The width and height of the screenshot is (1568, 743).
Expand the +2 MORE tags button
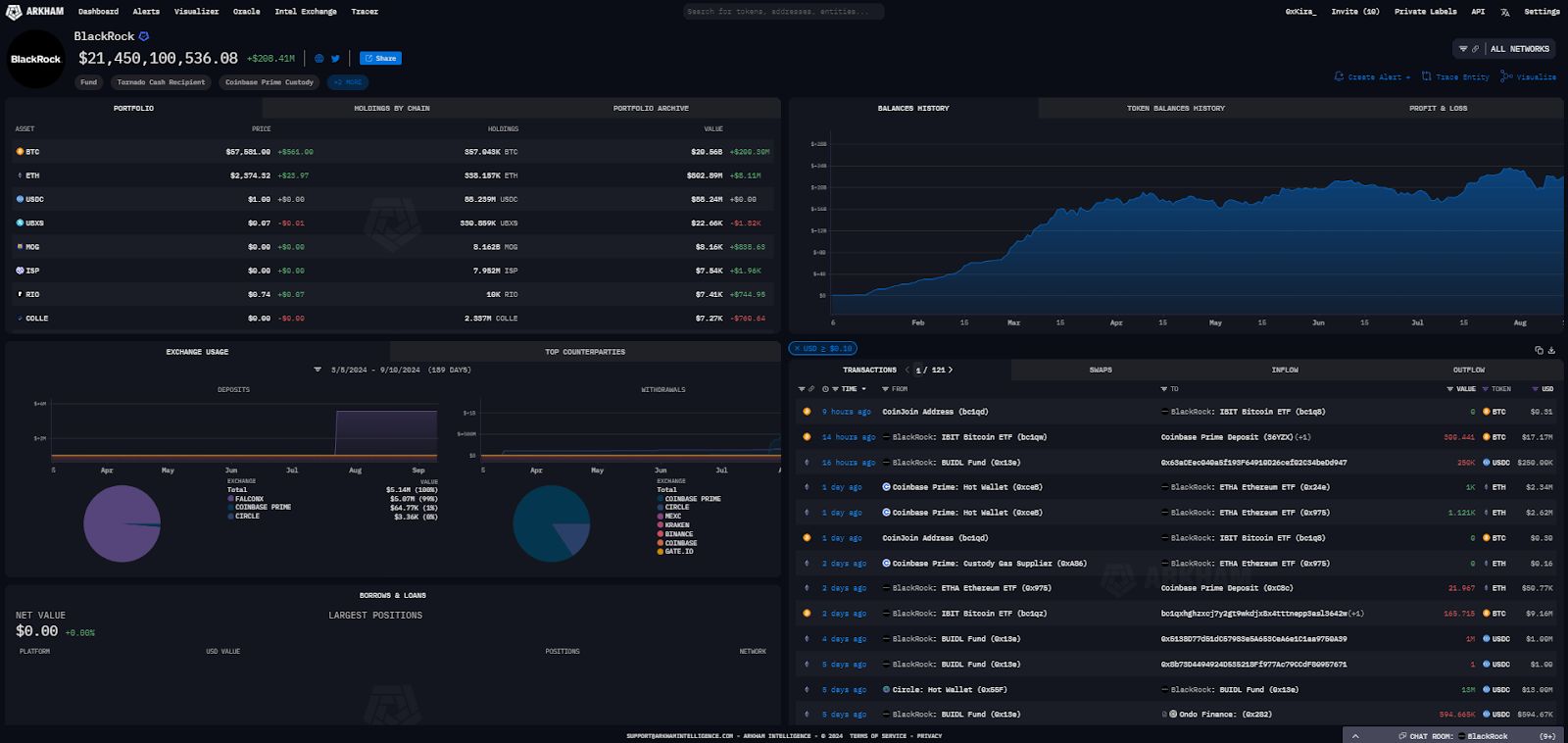[348, 82]
